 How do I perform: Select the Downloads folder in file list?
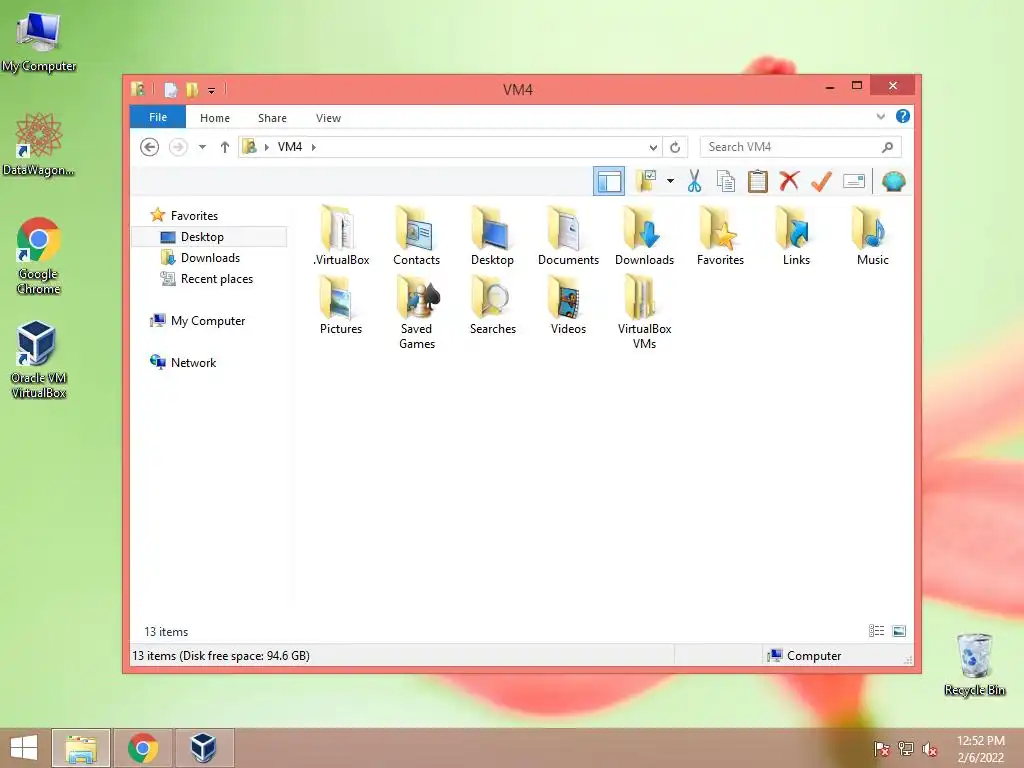click(645, 236)
